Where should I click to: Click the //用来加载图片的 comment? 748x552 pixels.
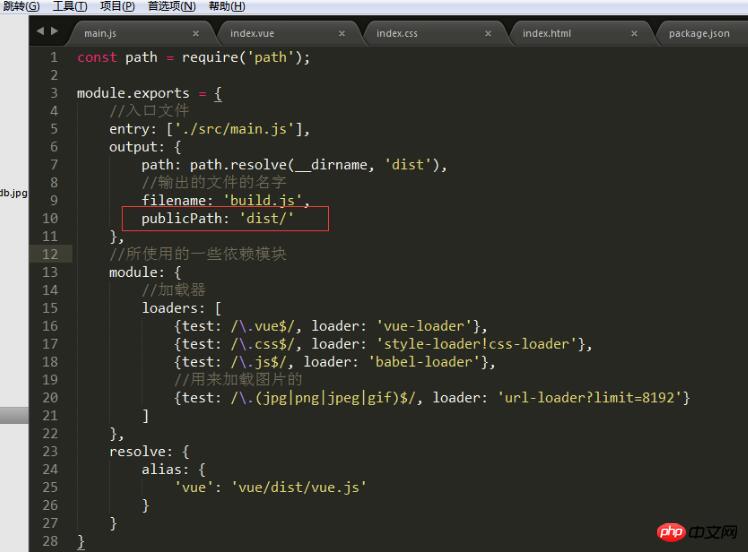coord(238,380)
